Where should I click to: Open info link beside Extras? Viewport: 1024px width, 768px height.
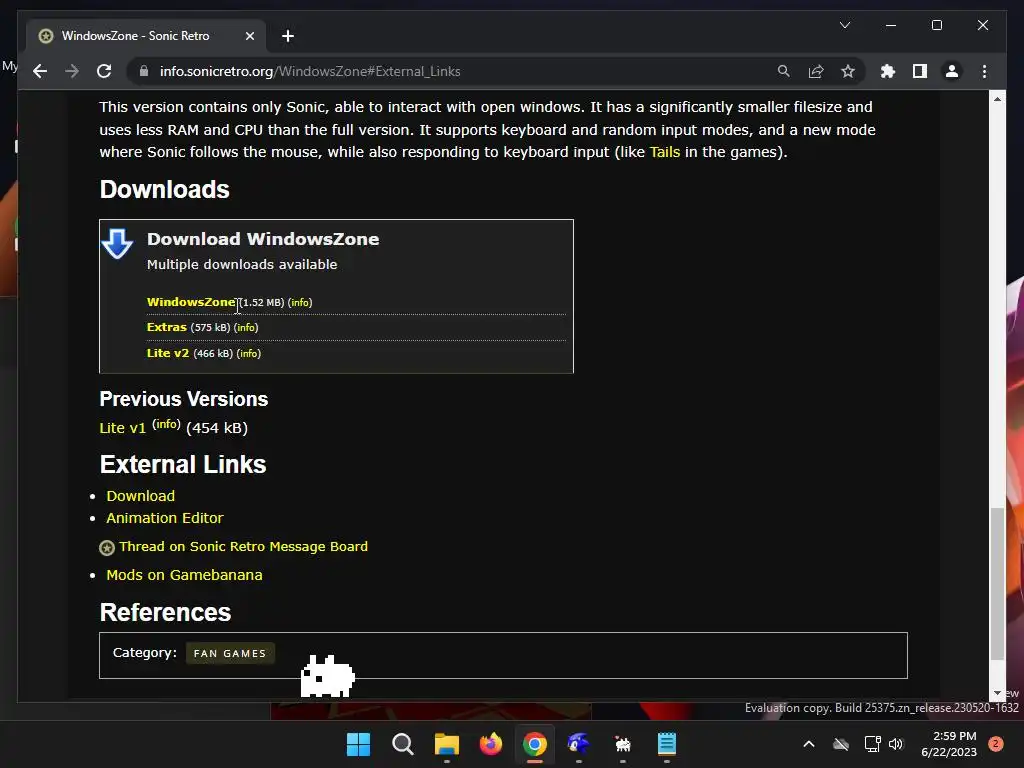[246, 327]
